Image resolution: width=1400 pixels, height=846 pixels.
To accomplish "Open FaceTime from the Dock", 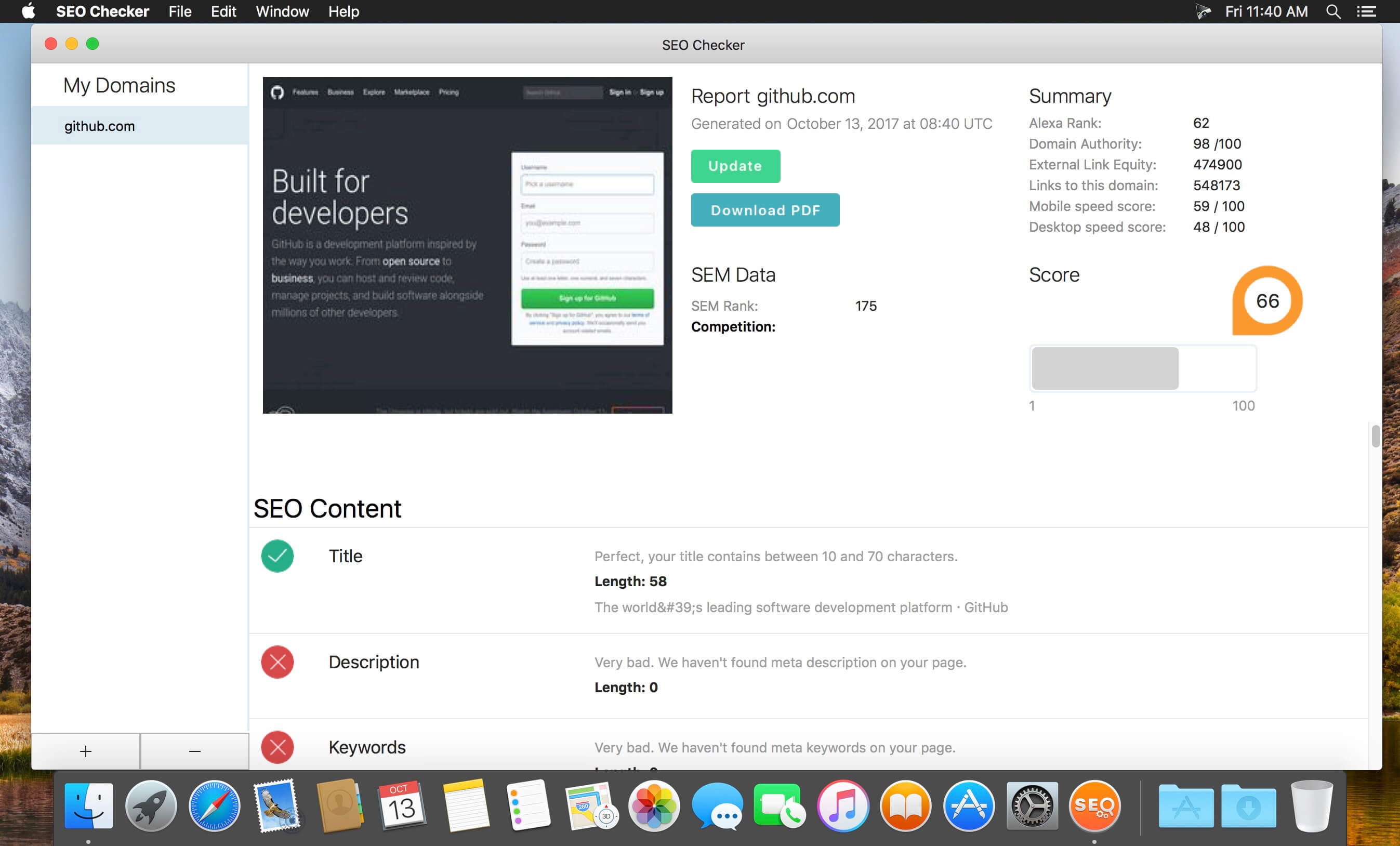I will click(x=780, y=805).
